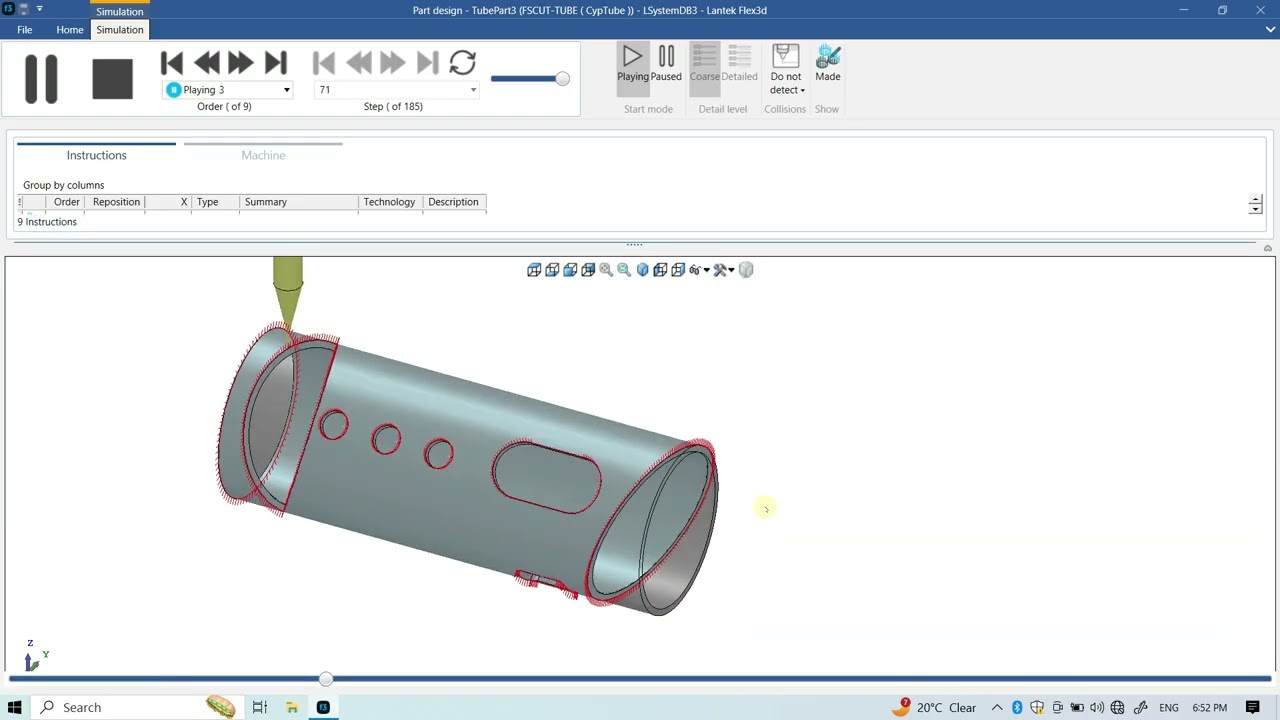The height and width of the screenshot is (720, 1280).
Task: Open the 'Do not detect' collisions dropdown
Action: click(786, 70)
